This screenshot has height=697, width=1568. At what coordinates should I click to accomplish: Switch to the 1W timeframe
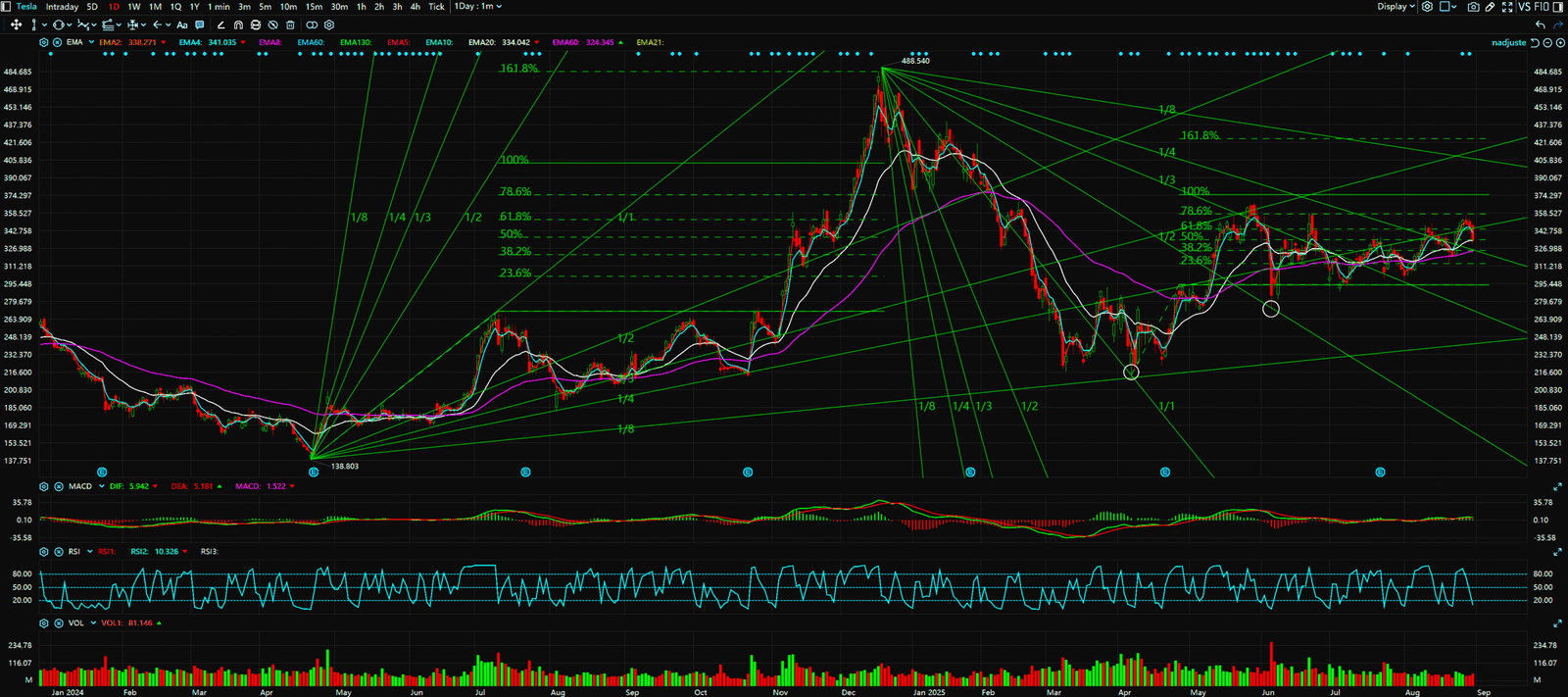134,7
